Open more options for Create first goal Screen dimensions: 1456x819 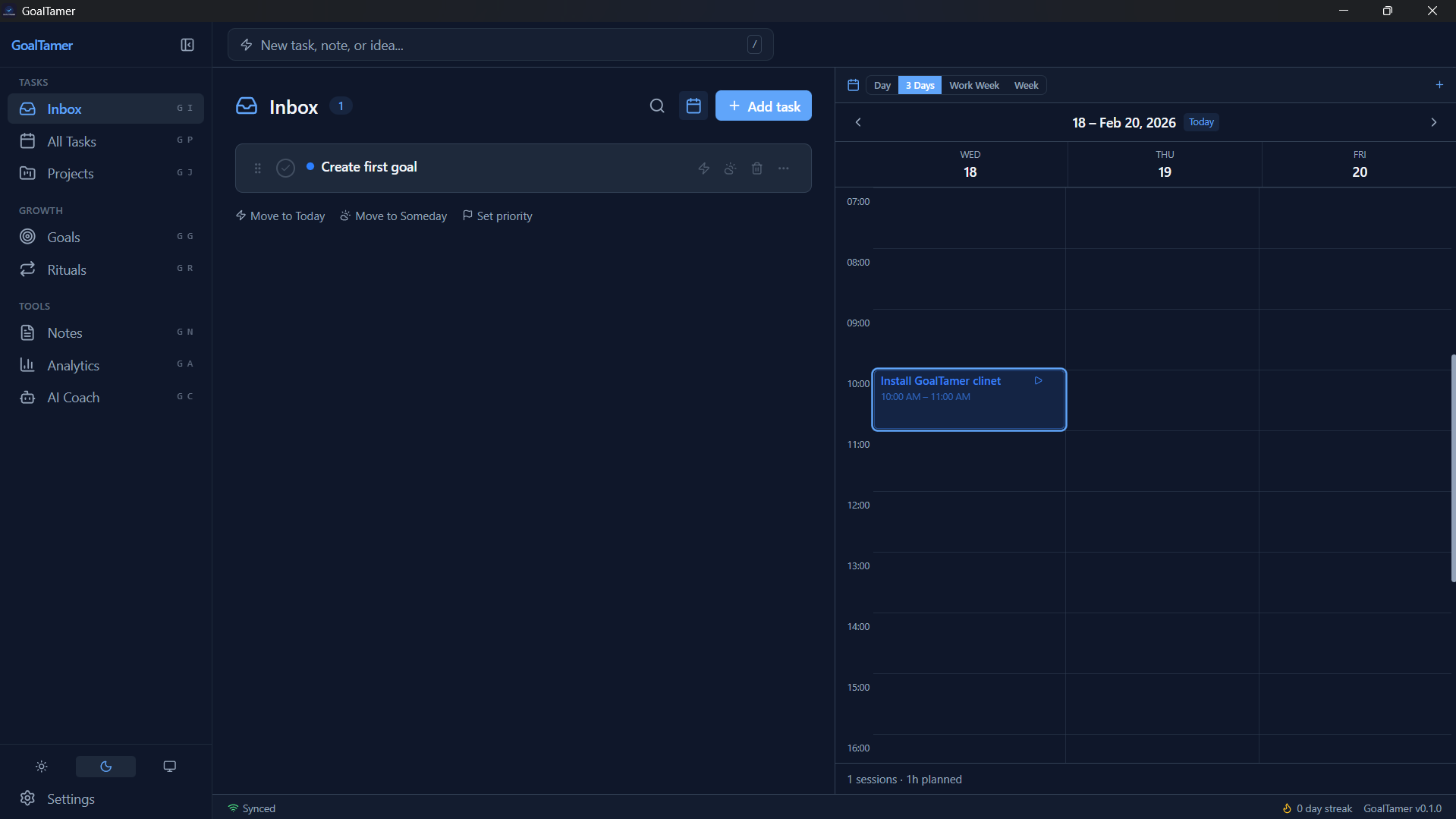click(783, 168)
